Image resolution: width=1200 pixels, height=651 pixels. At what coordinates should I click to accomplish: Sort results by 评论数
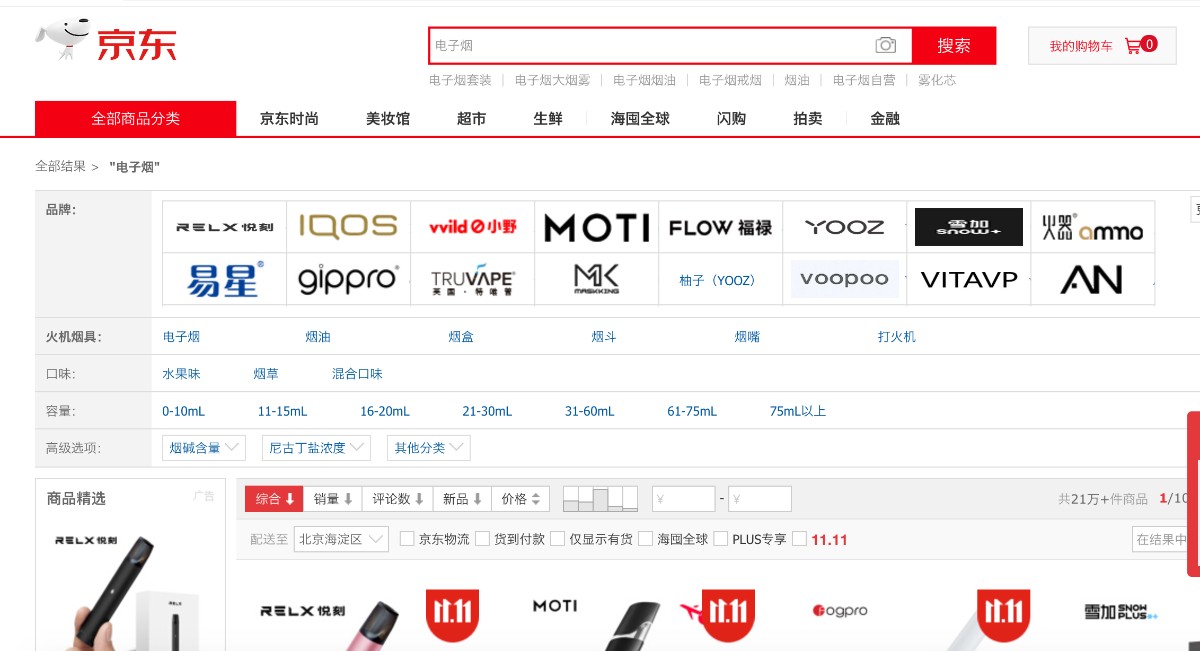(398, 498)
